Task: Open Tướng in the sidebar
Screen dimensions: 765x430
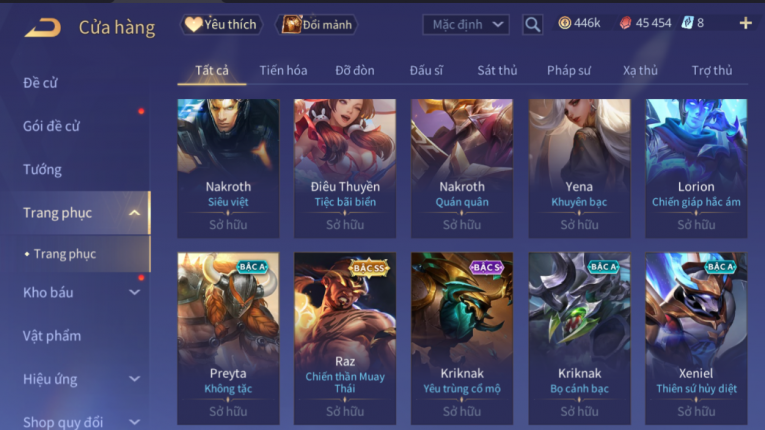Action: 42,169
